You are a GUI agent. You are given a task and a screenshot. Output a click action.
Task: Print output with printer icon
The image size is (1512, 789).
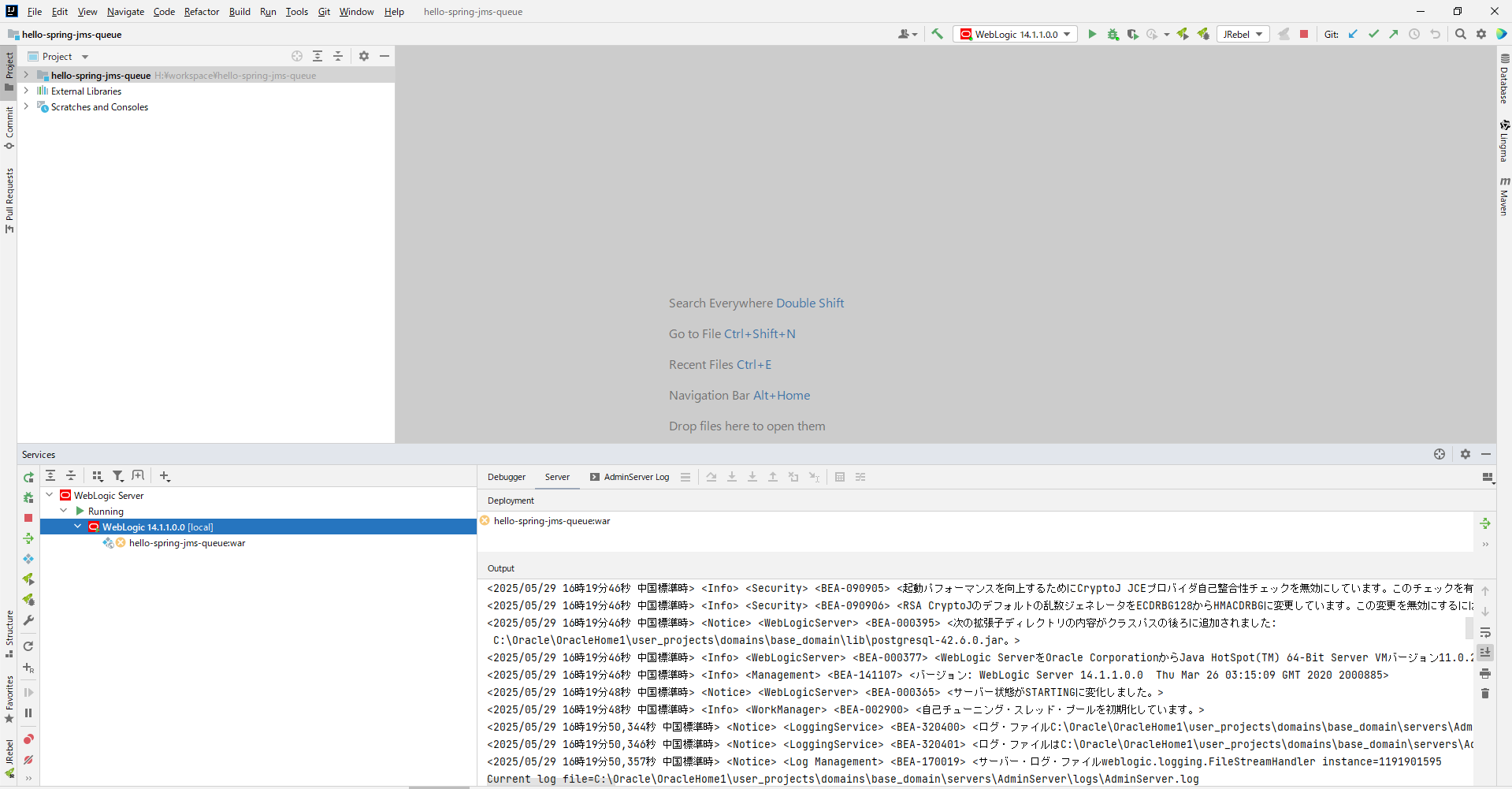(1485, 673)
